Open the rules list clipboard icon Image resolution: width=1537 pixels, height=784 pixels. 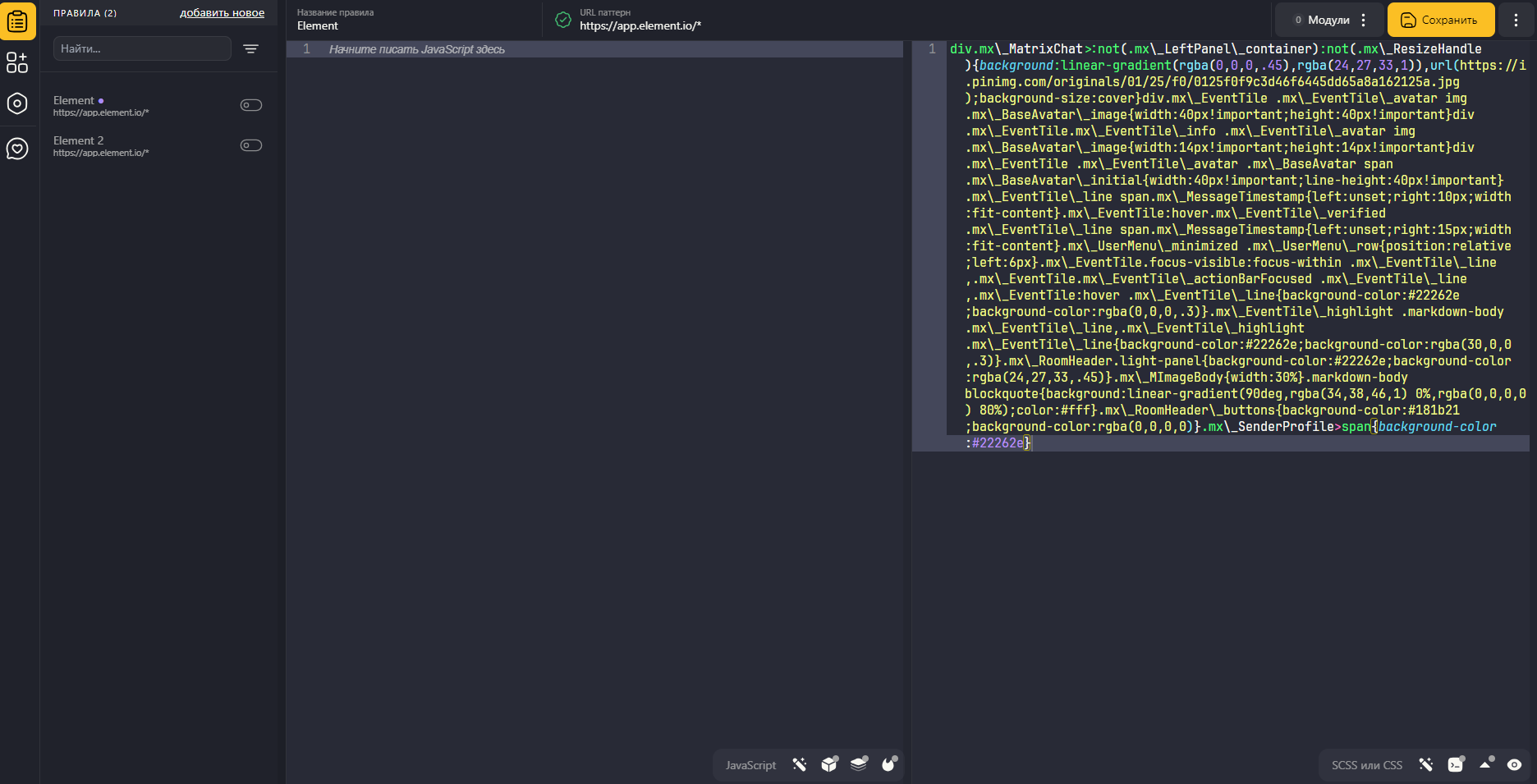pos(17,21)
